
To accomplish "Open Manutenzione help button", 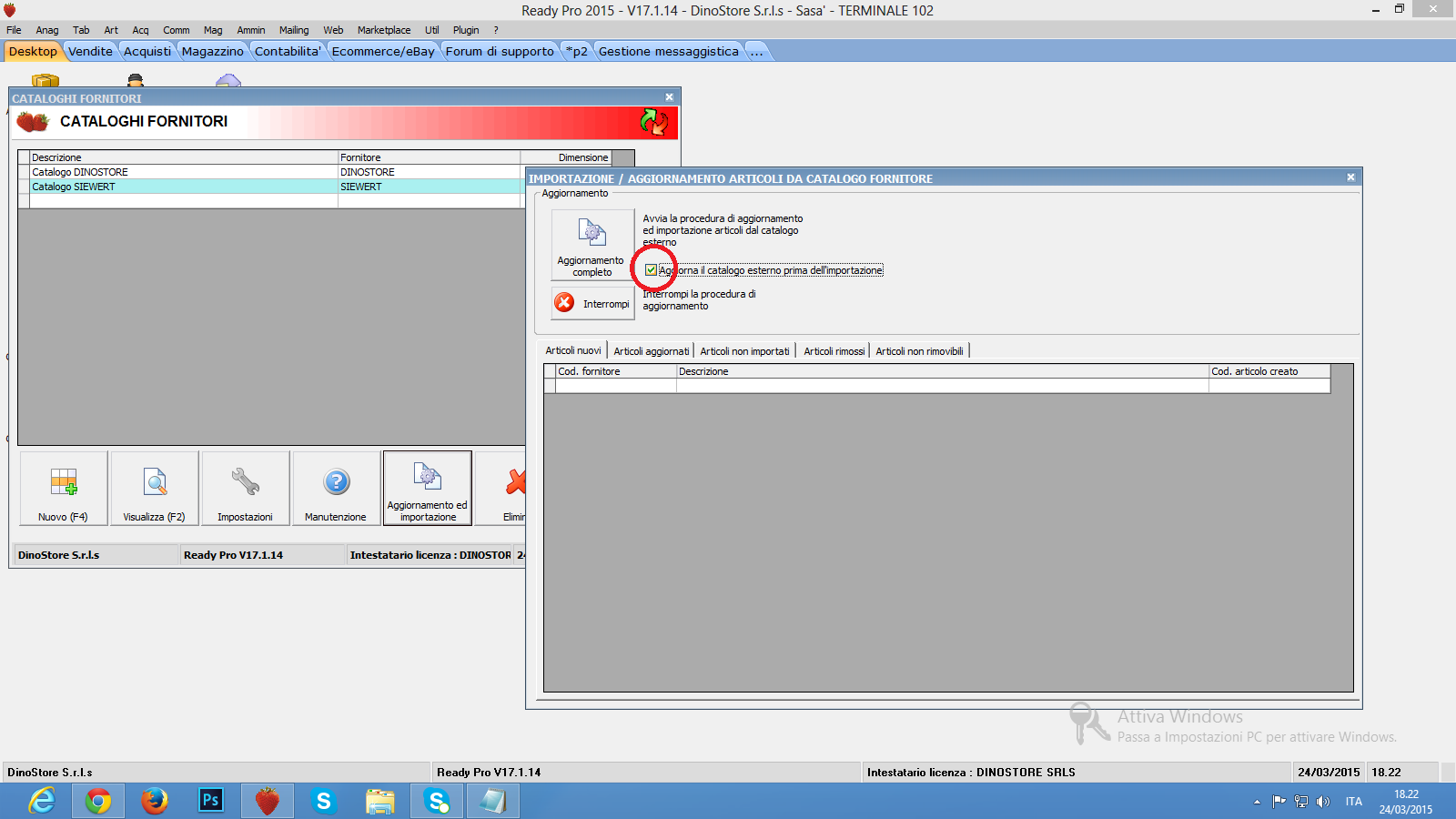I will coord(337,489).
